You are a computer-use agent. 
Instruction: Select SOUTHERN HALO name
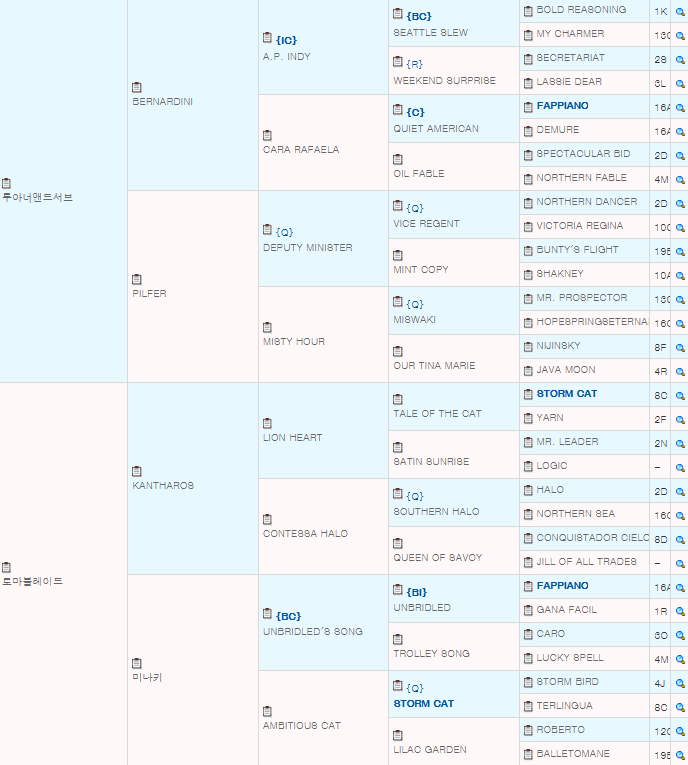click(x=436, y=511)
